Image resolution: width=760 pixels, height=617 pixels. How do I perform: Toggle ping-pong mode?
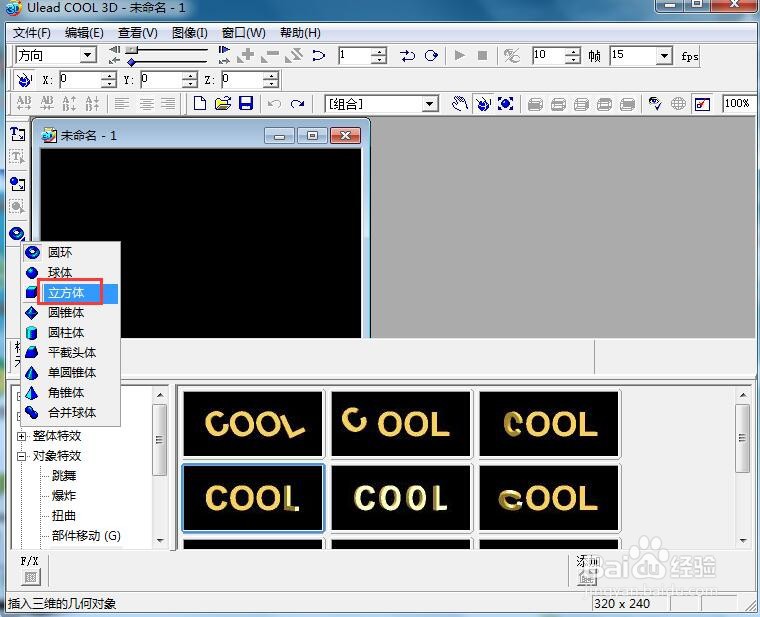pyautogui.click(x=408, y=56)
